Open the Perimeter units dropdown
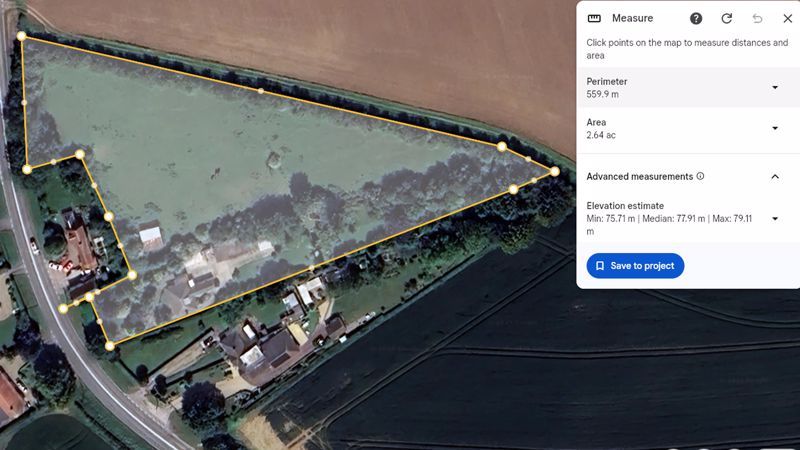800x450 pixels. click(775, 88)
